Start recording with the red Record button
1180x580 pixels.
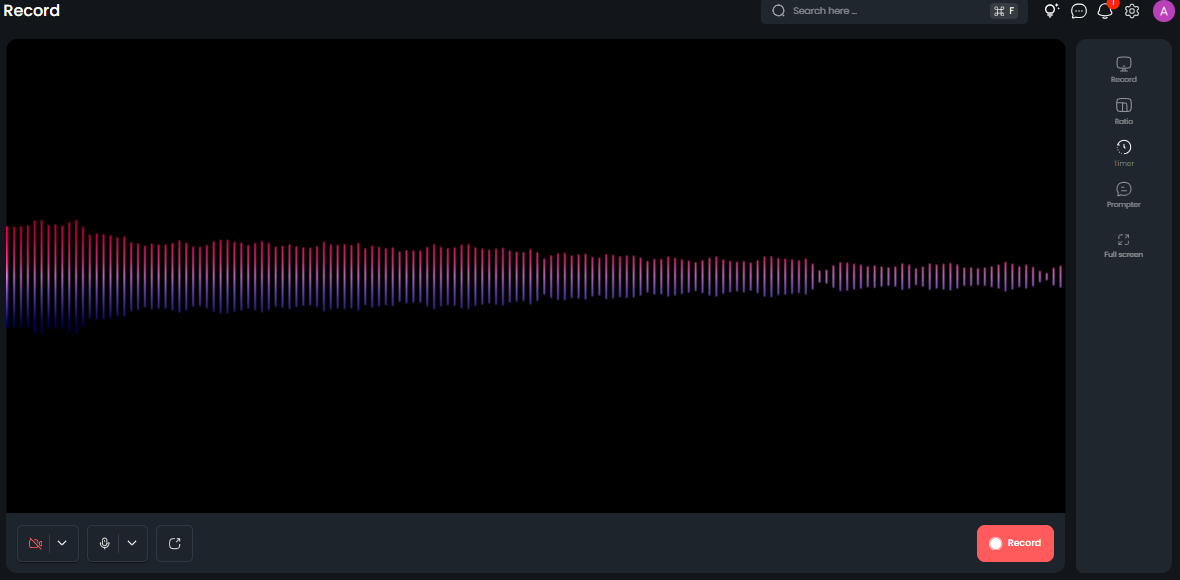[1015, 543]
